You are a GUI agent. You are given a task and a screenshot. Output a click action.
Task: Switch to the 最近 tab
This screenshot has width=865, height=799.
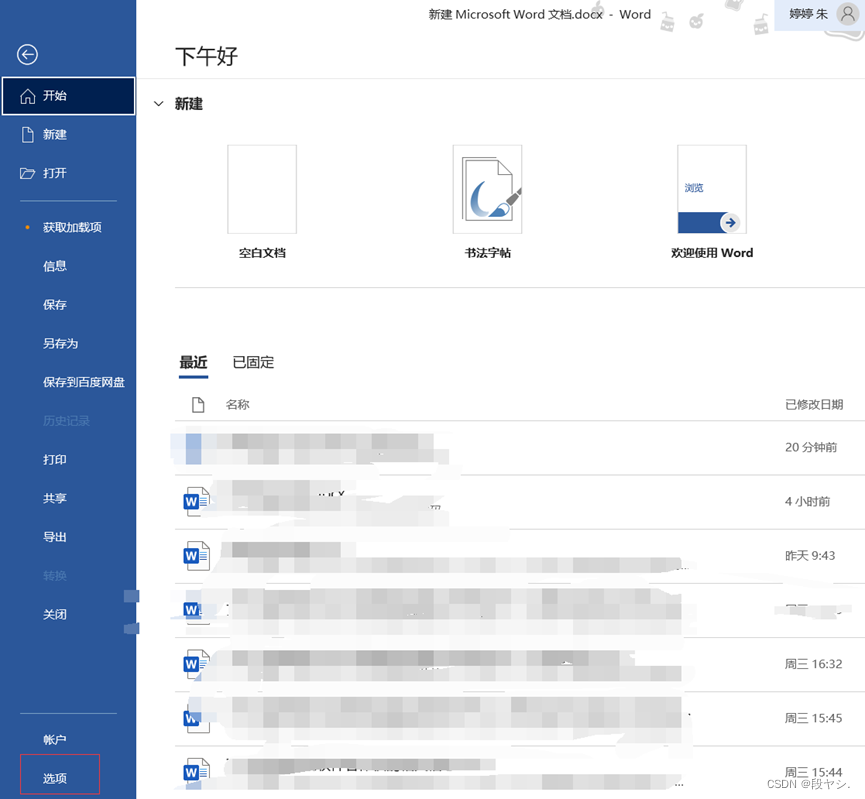pyautogui.click(x=193, y=363)
